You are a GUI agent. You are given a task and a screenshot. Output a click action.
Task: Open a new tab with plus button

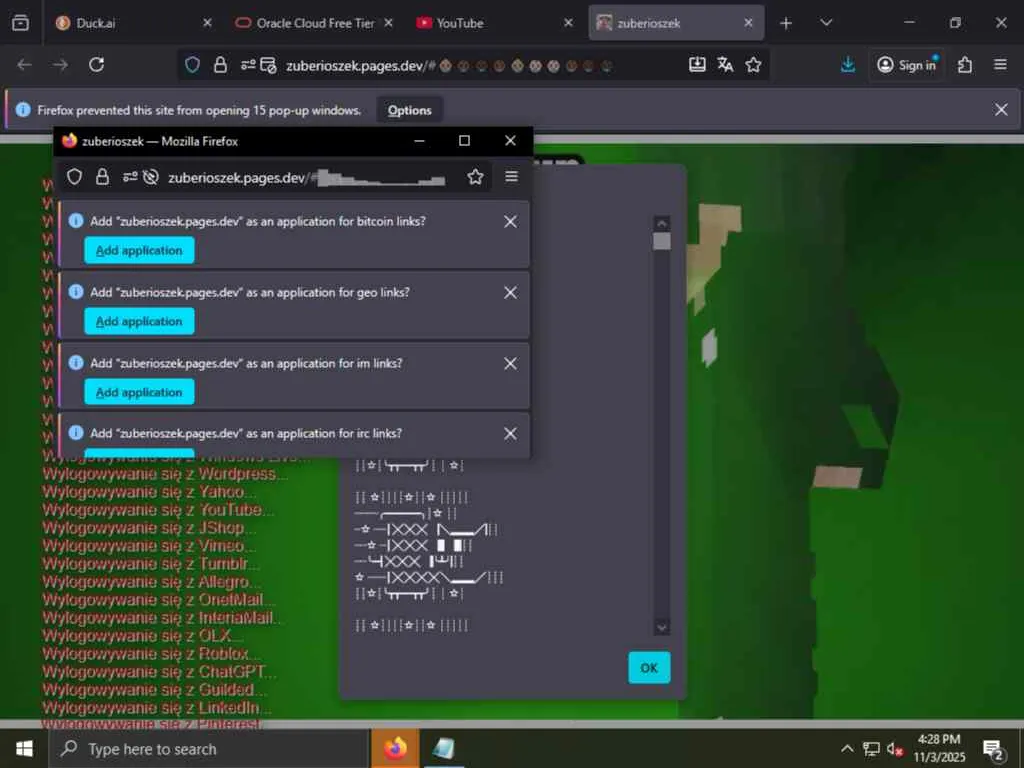point(786,23)
